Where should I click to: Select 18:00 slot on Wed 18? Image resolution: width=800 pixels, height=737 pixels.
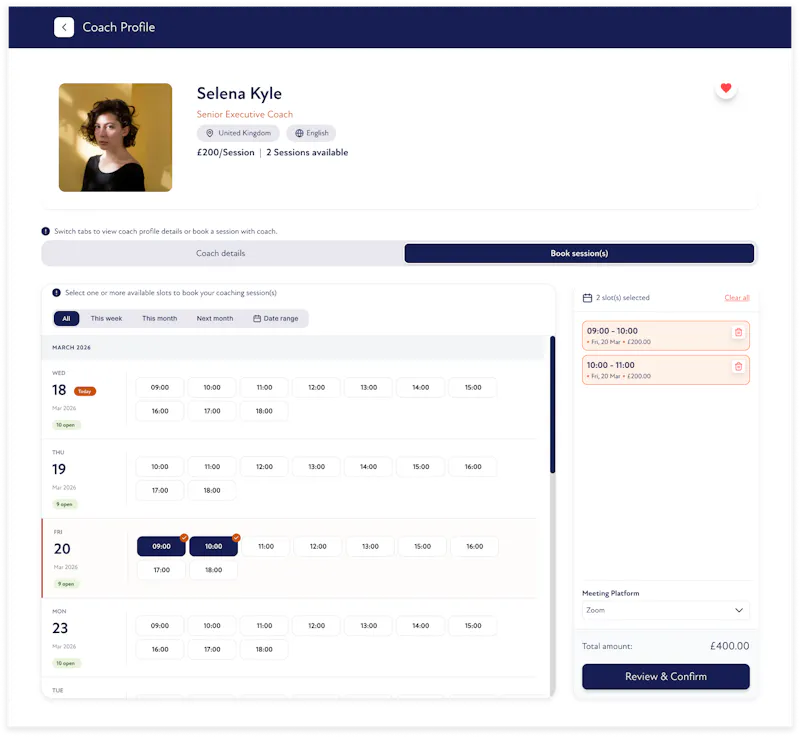tap(264, 411)
